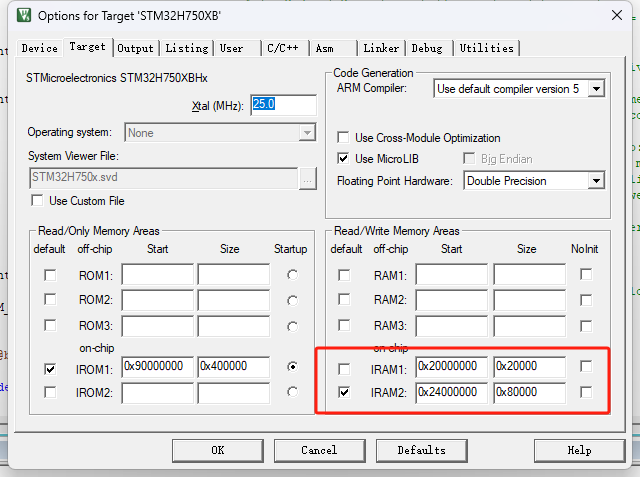Browse for System Viewer File with ellipsis button
This screenshot has height=477, width=640.
tap(308, 178)
